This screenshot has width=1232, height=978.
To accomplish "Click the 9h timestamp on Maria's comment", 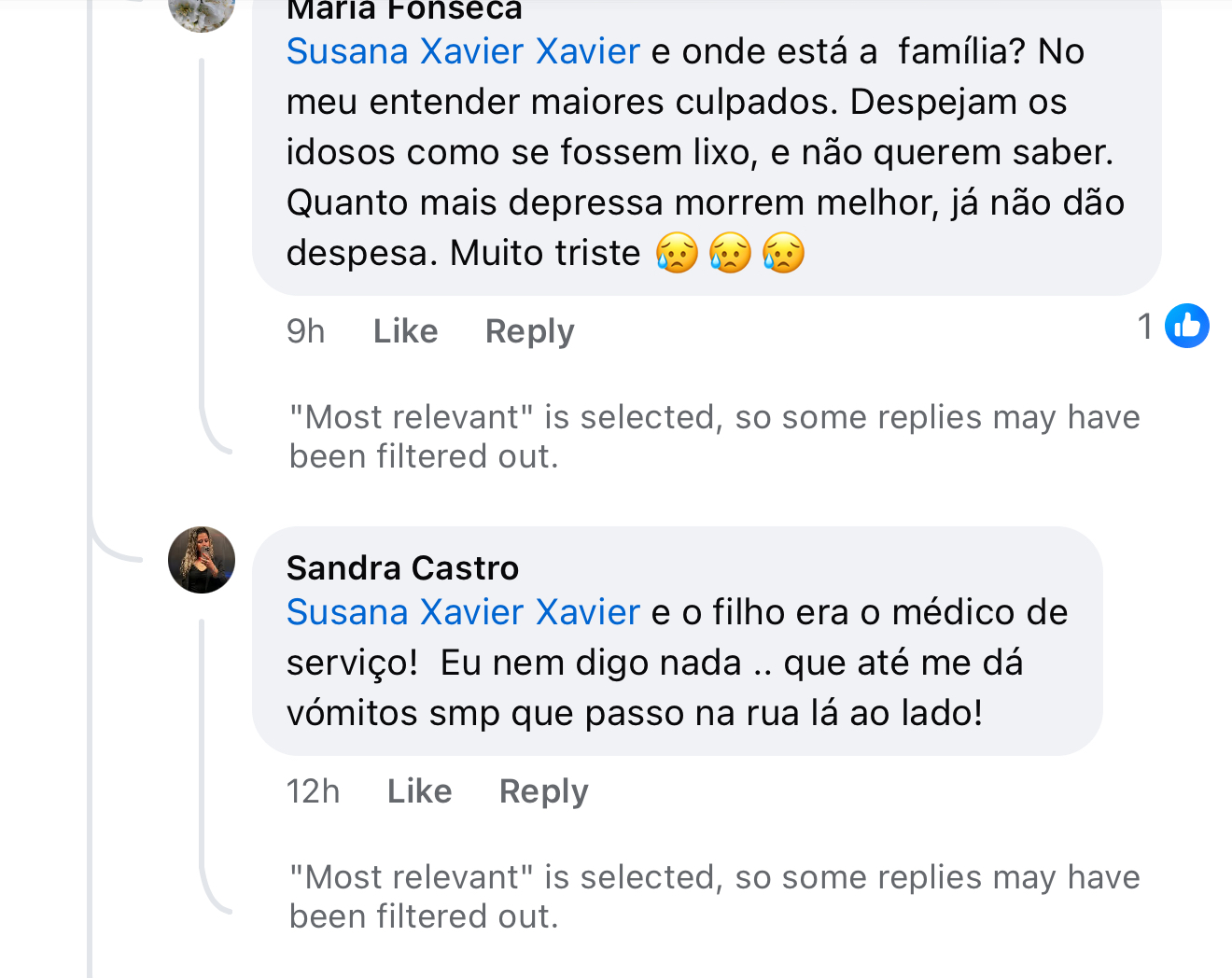I will (x=305, y=331).
